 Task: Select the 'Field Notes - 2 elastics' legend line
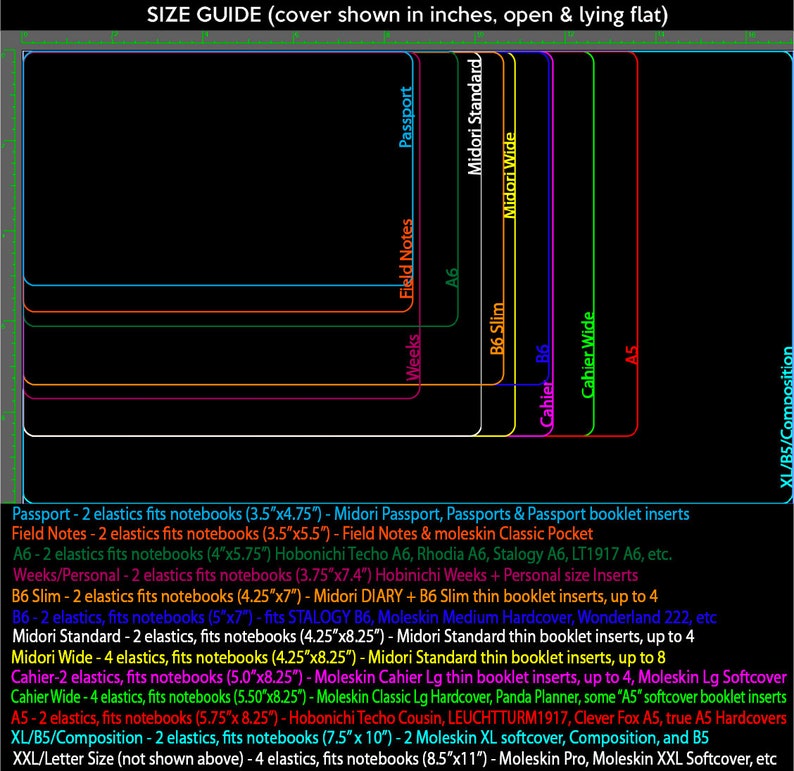tap(302, 534)
